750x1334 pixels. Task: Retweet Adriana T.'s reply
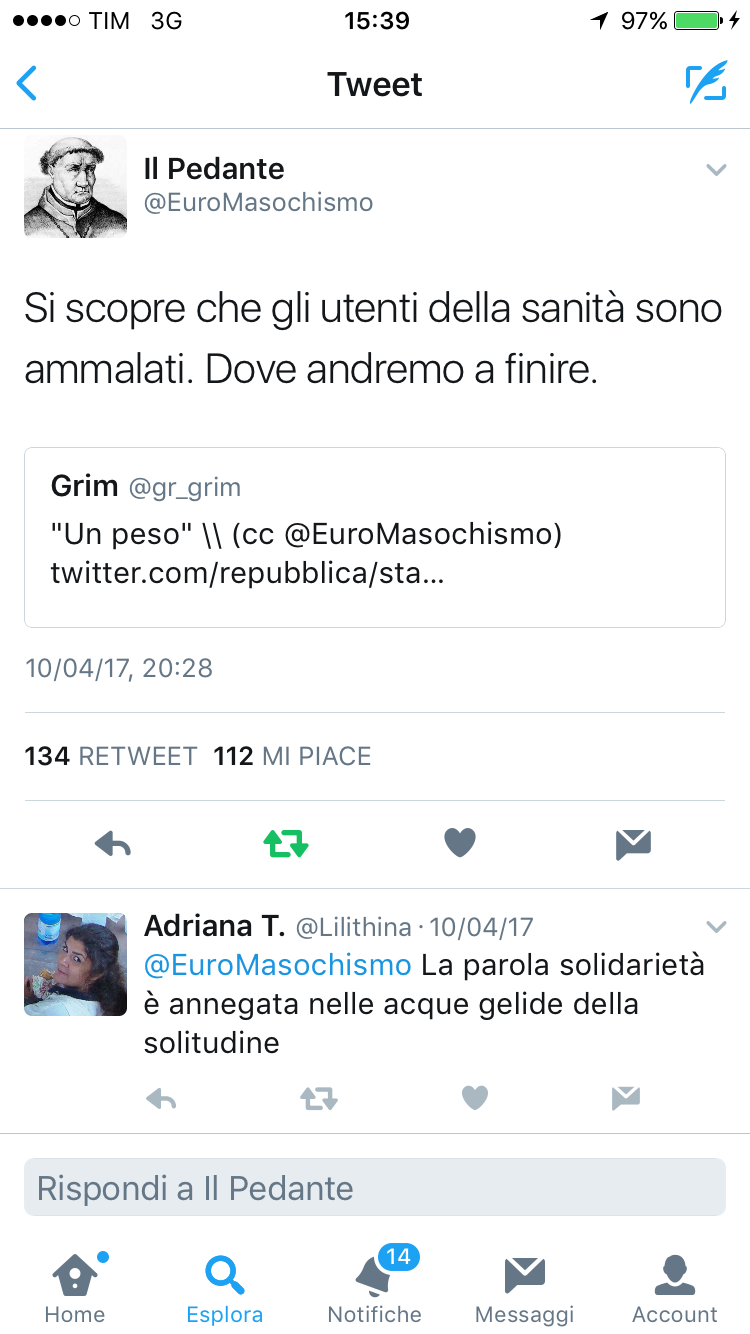[x=319, y=1100]
